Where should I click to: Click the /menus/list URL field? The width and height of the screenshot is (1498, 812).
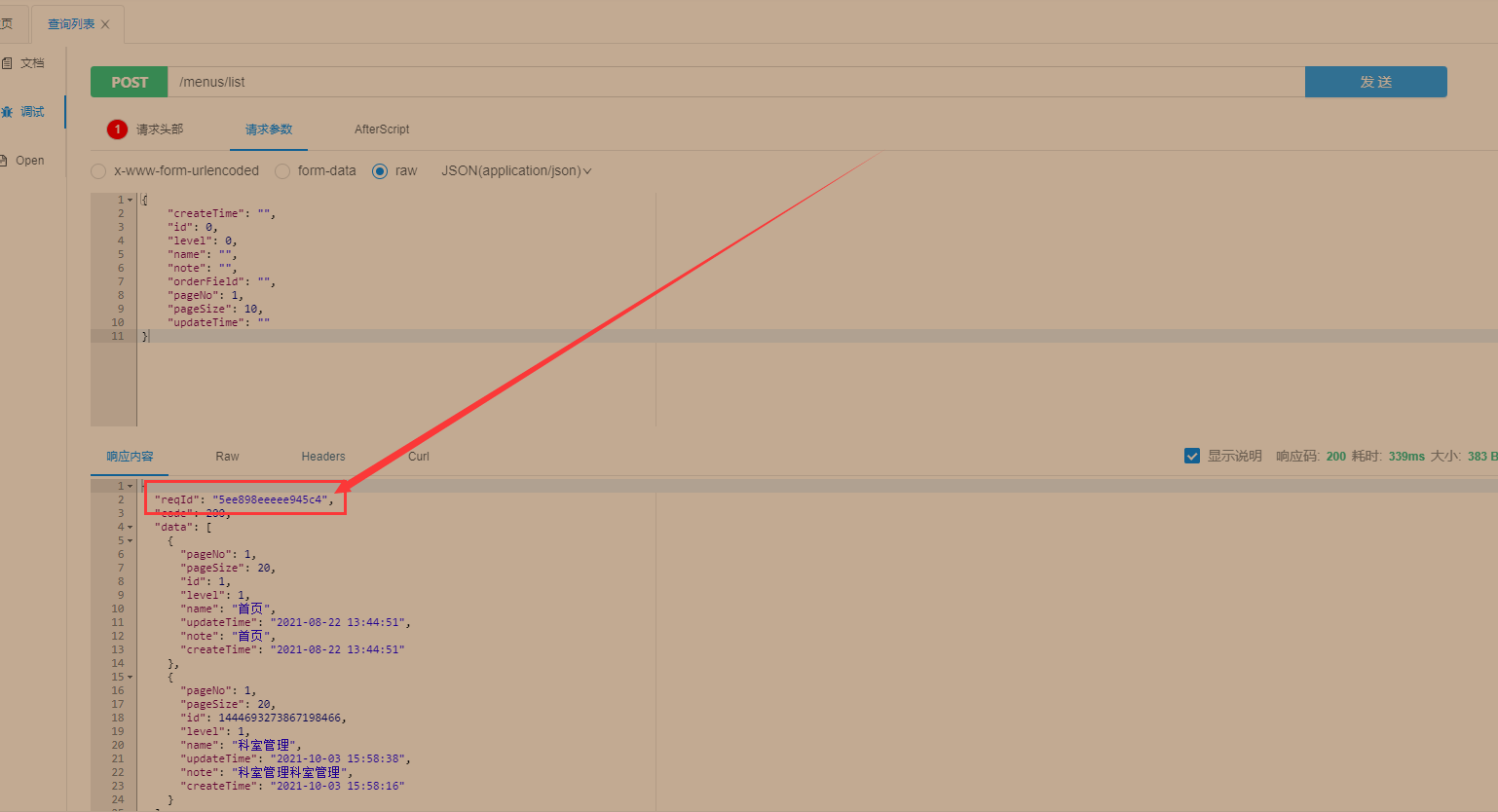click(x=736, y=82)
